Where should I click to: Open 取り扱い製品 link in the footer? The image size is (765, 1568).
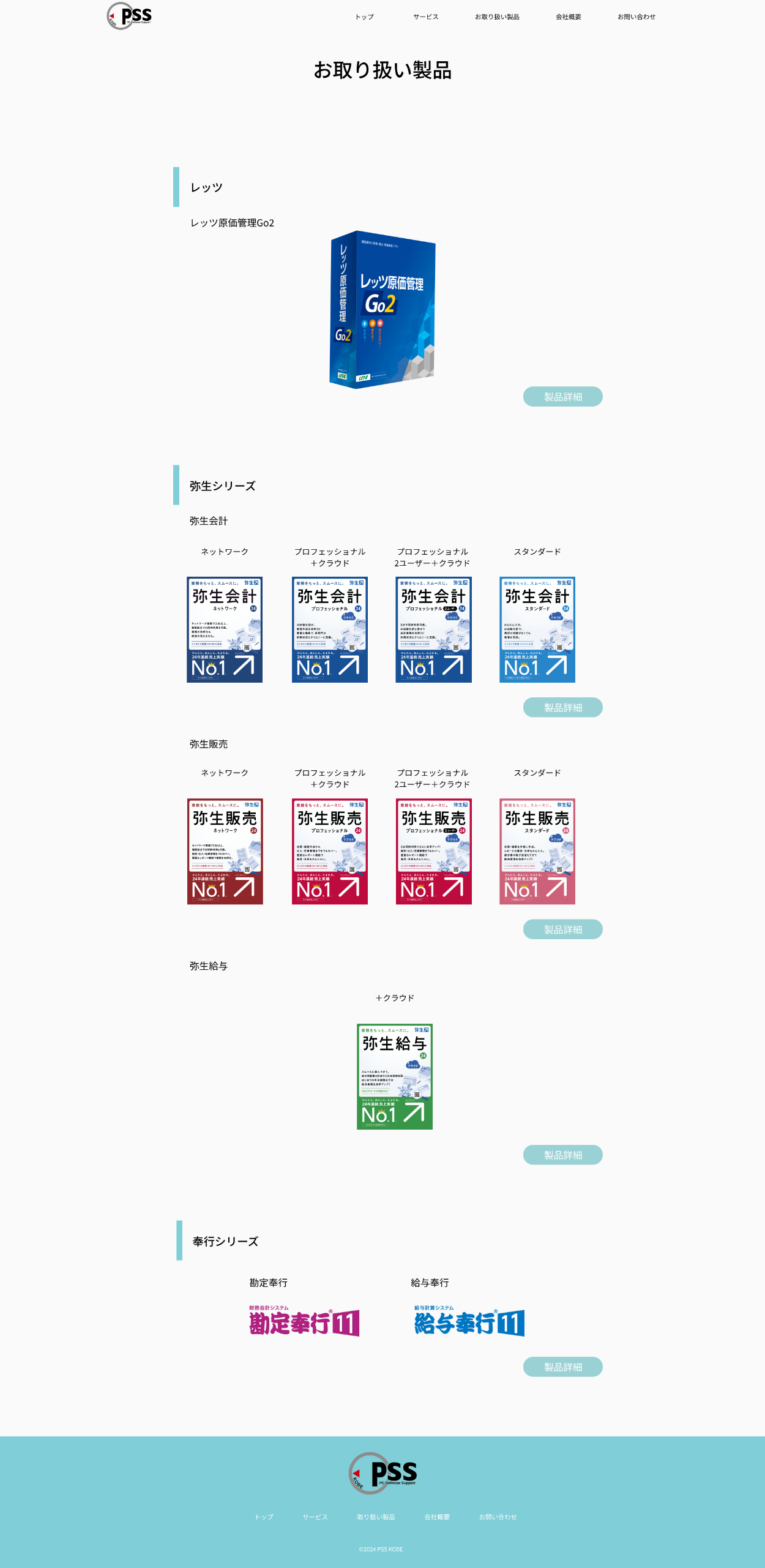pyautogui.click(x=376, y=1517)
